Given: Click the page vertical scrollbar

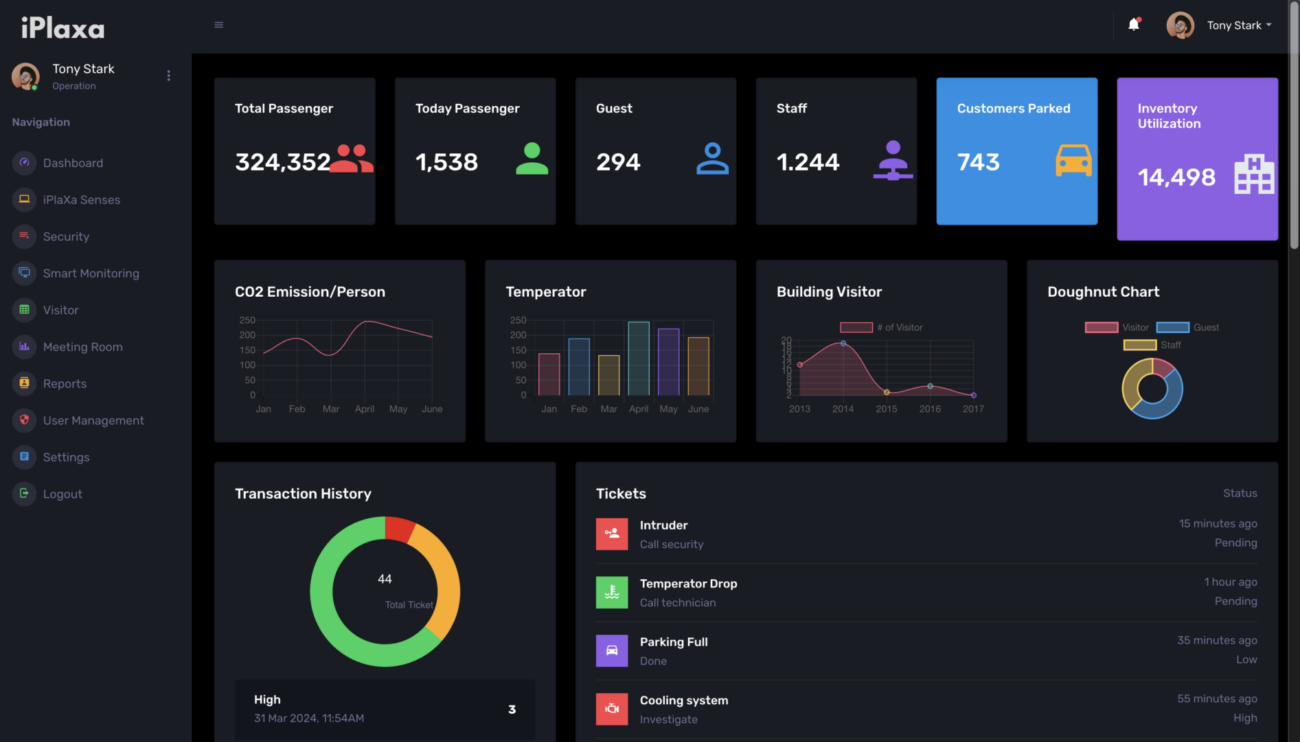Looking at the screenshot, I should 1294,150.
